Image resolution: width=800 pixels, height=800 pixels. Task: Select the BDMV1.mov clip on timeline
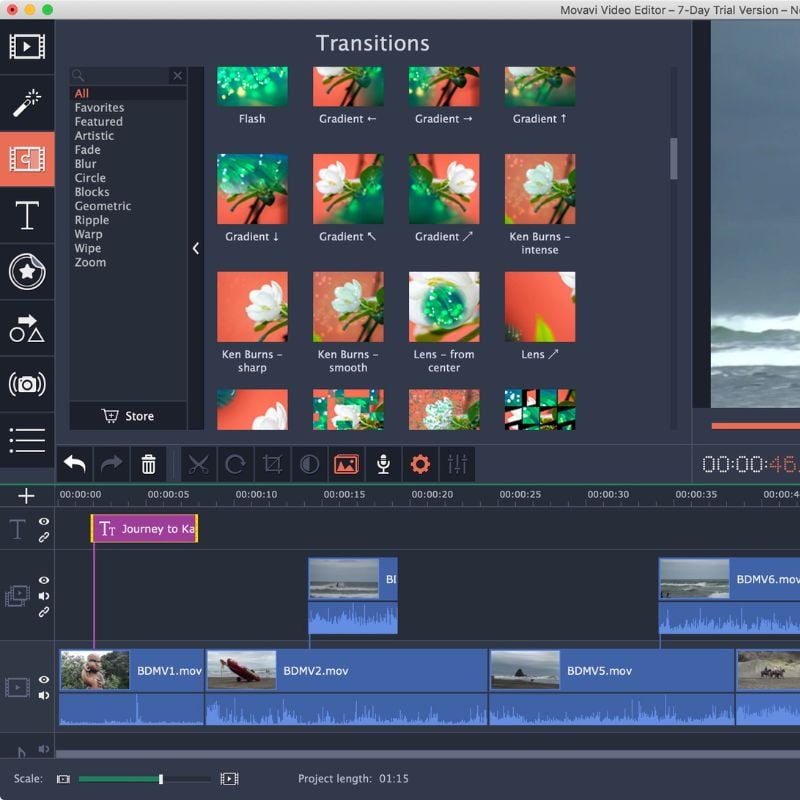(x=132, y=687)
